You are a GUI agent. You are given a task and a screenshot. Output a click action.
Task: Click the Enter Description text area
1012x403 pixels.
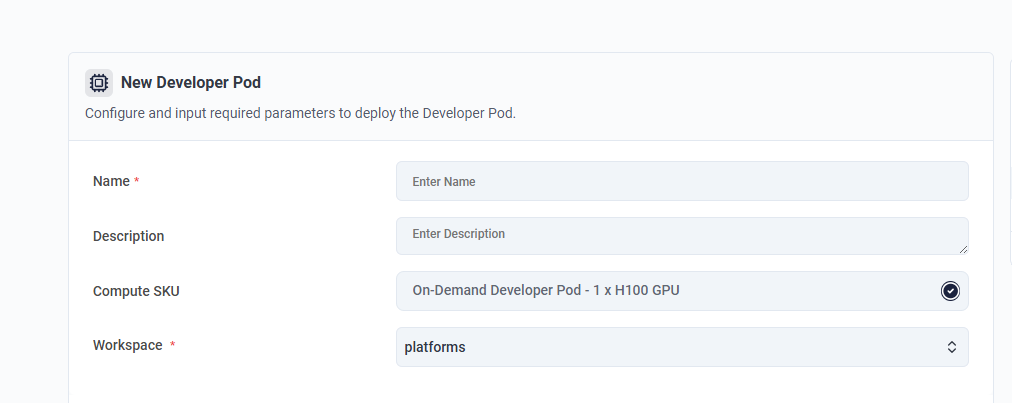click(x=682, y=236)
